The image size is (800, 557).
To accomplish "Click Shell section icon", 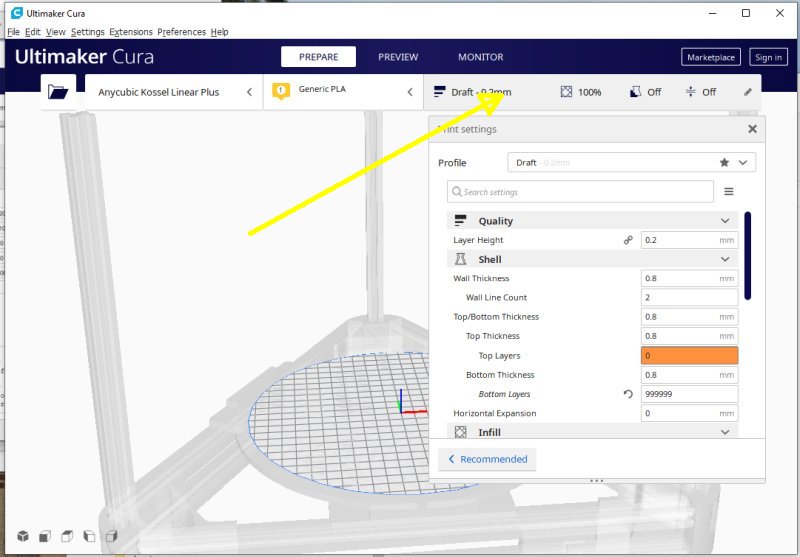I will coord(460,259).
